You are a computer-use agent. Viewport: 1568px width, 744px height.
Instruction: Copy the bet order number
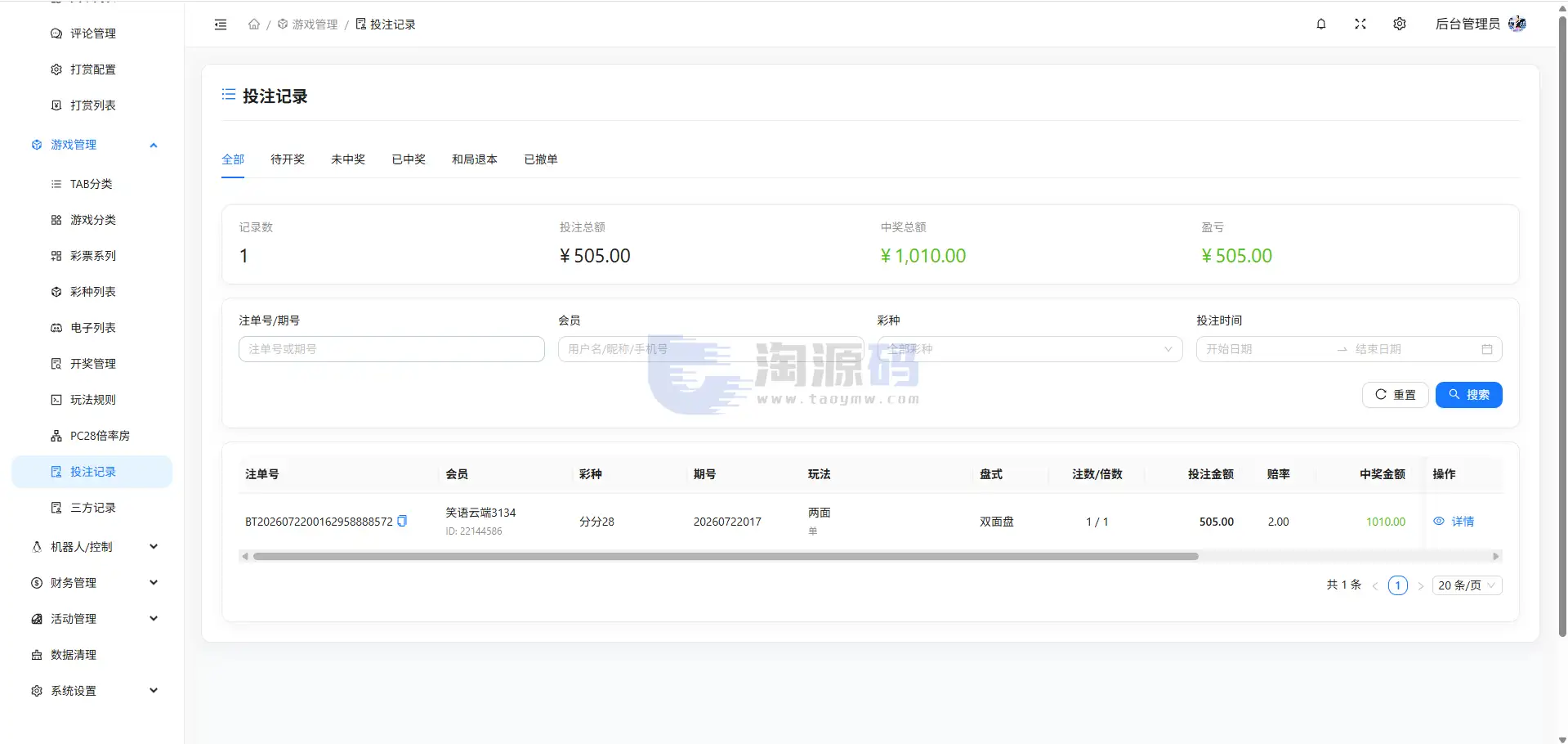click(x=402, y=521)
